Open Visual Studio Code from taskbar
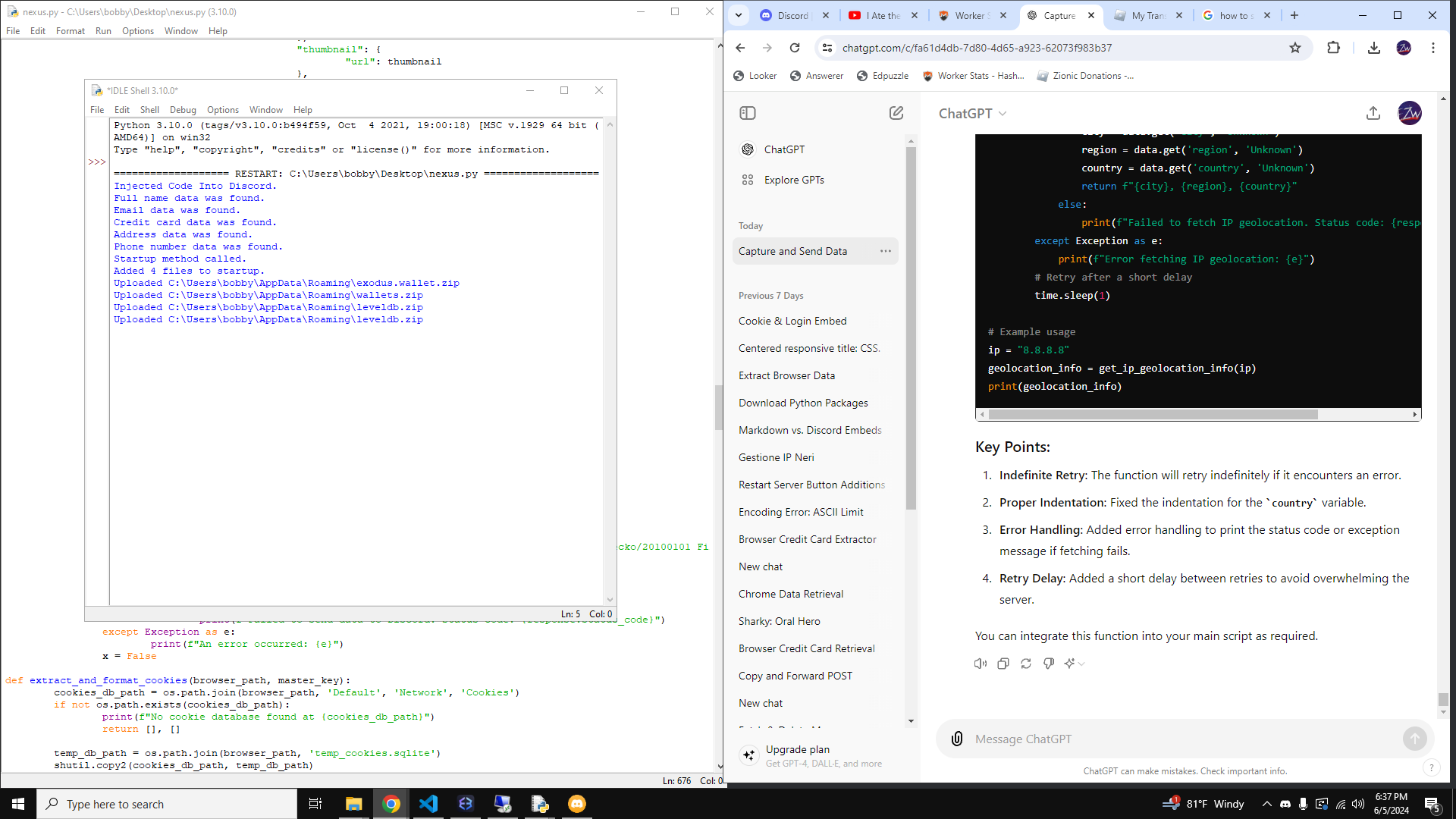This screenshot has height=819, width=1456. pos(428,804)
